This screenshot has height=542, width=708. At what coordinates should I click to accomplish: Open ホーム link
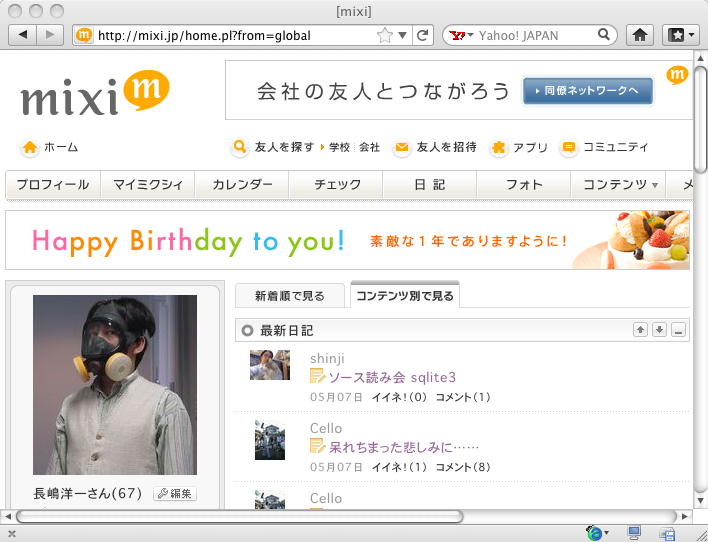pos(61,147)
